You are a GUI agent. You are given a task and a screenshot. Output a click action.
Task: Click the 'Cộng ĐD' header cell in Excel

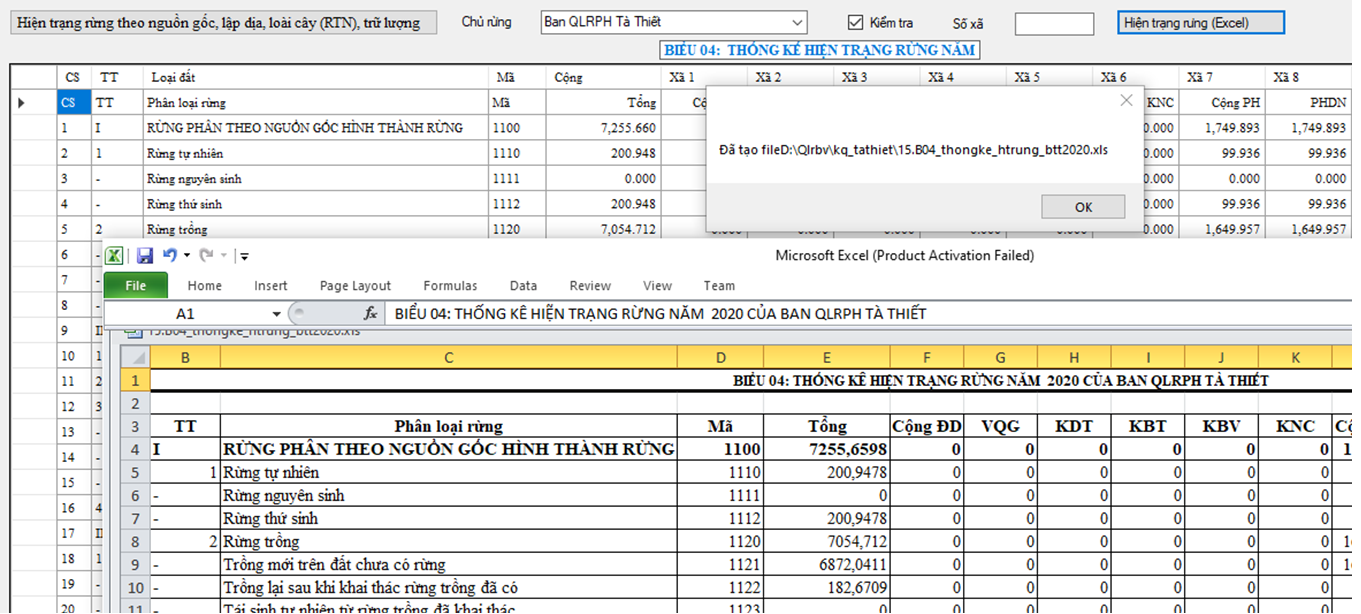click(927, 426)
